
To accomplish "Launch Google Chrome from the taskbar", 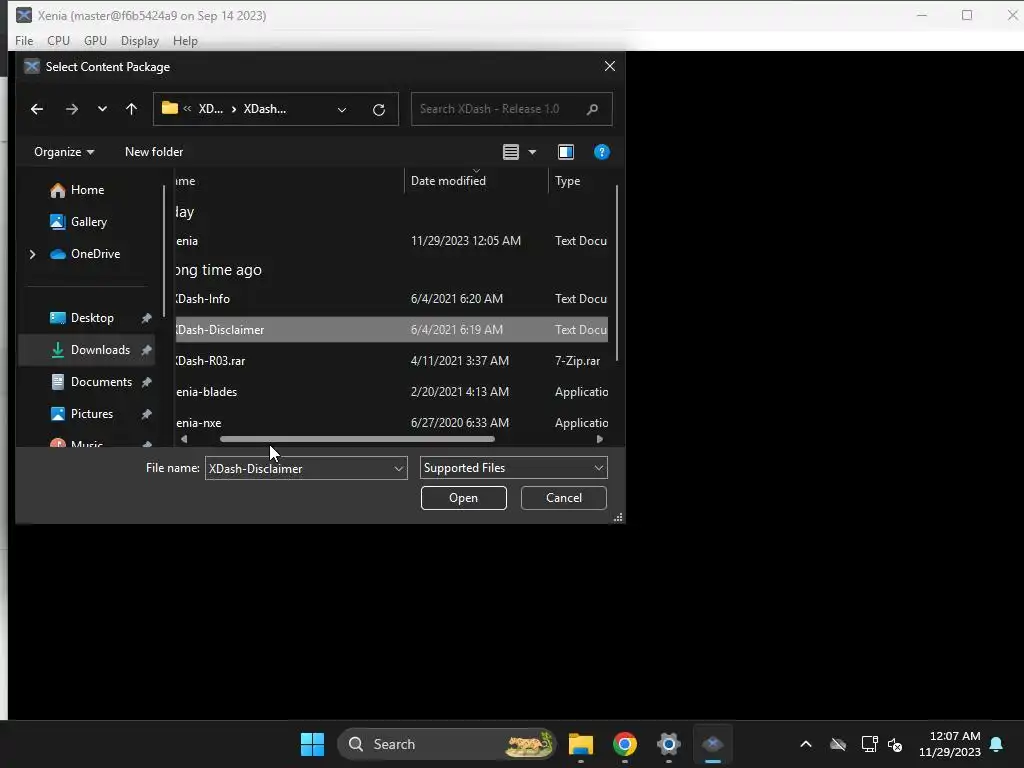I will (625, 744).
